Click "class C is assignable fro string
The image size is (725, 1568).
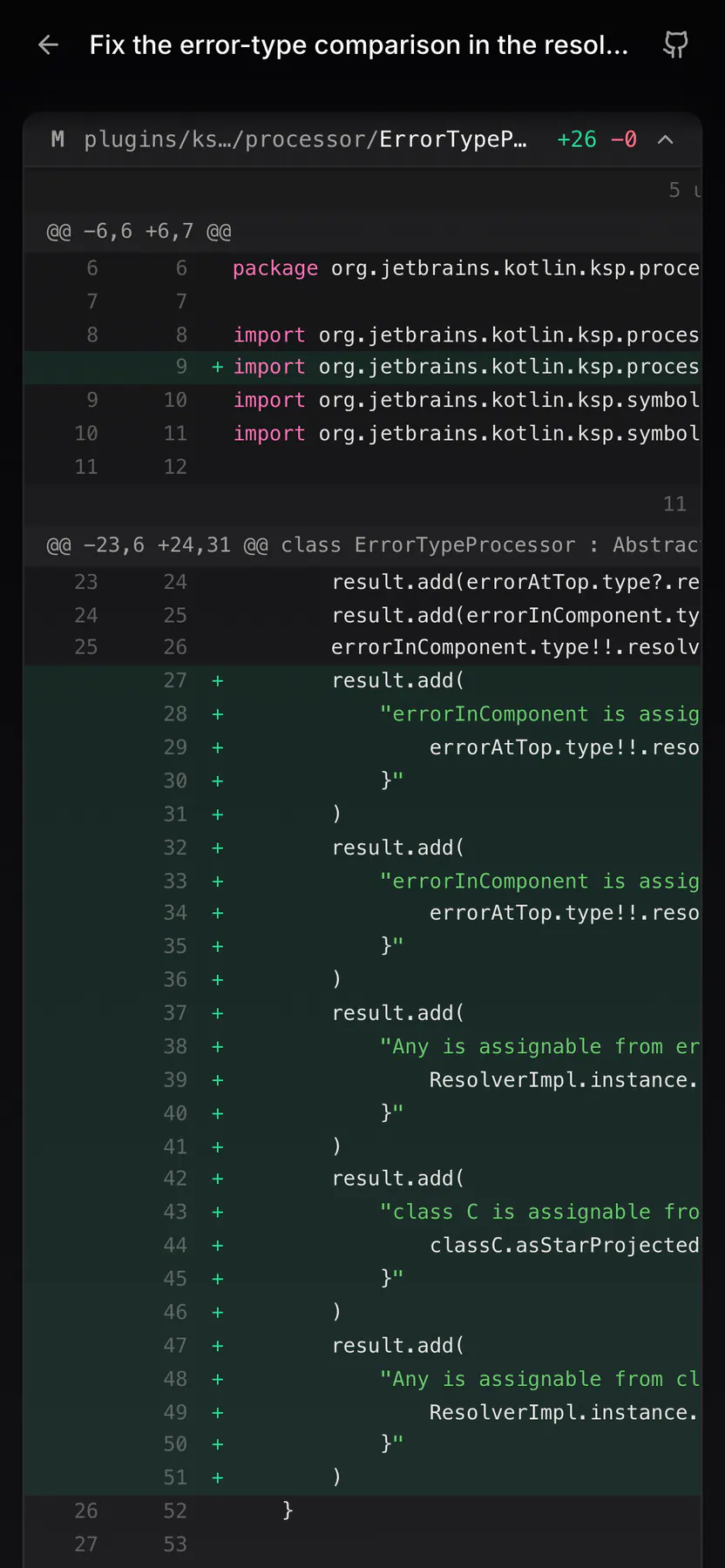click(539, 1212)
